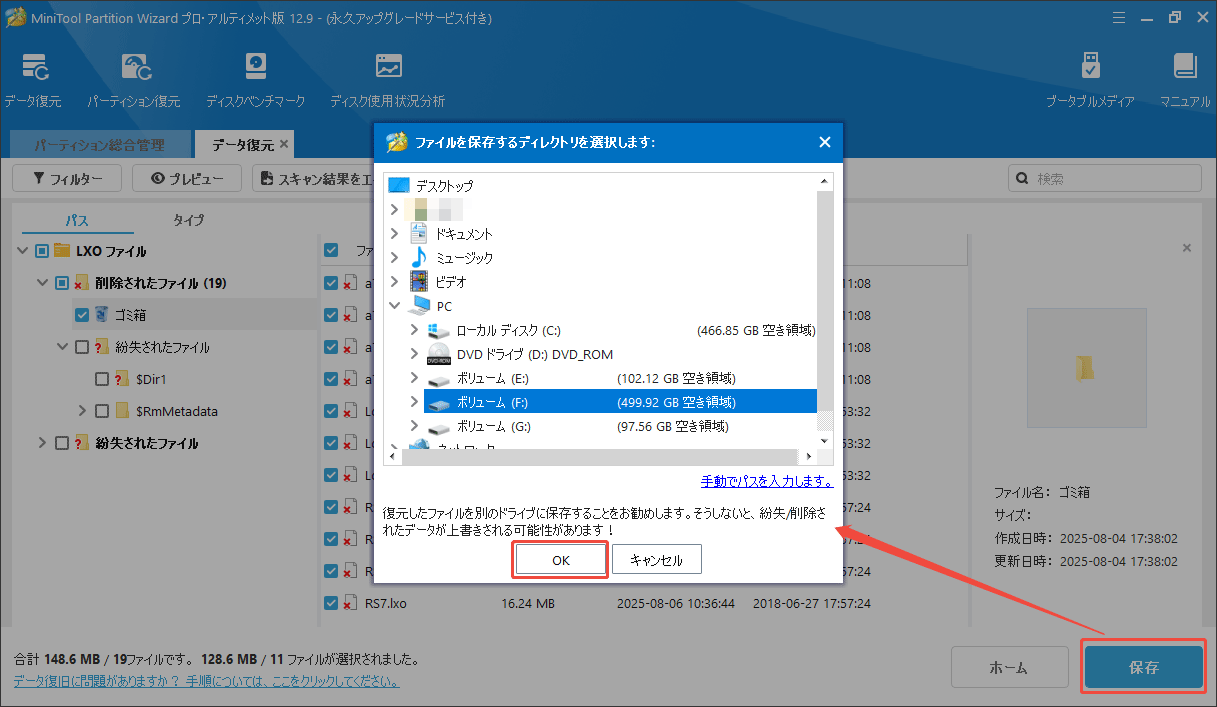Switch to the タイプ view tab
This screenshot has width=1217, height=707.
point(189,220)
